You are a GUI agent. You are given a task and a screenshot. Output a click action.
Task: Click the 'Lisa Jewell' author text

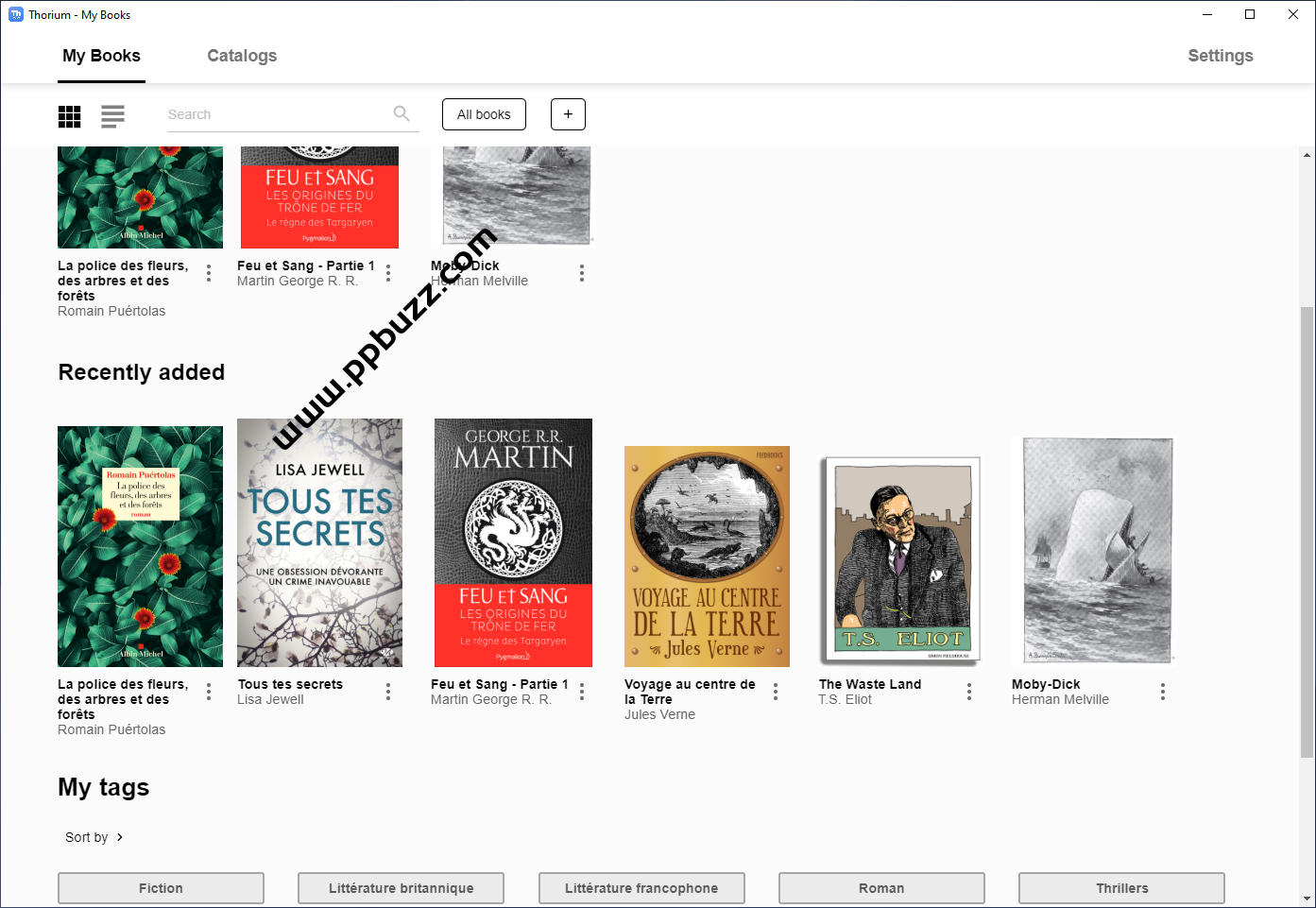point(270,699)
